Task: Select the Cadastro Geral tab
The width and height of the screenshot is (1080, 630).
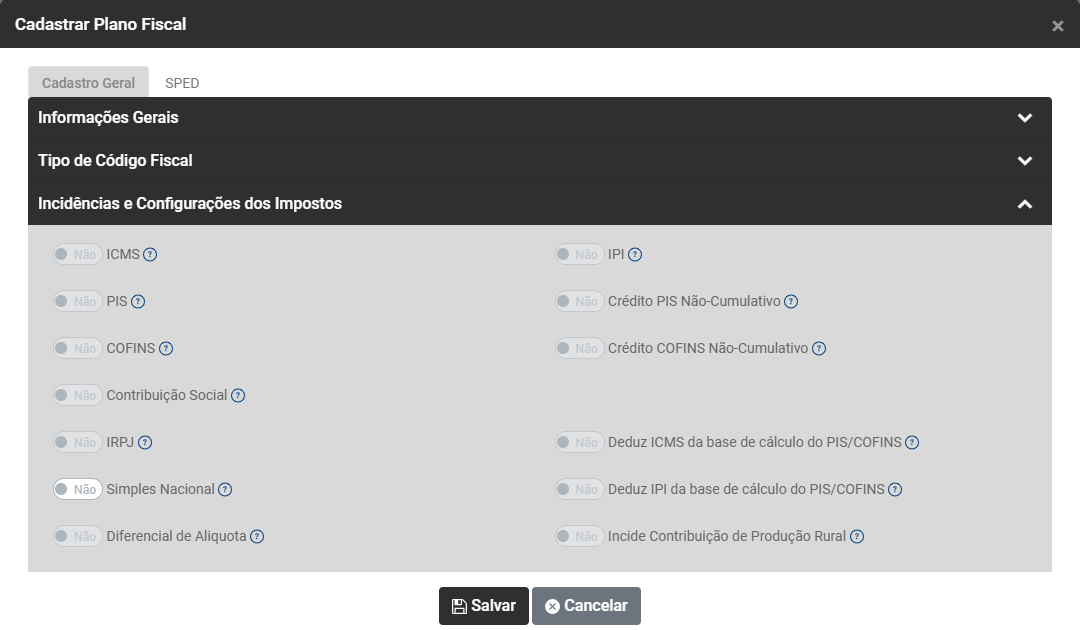Action: (x=88, y=83)
